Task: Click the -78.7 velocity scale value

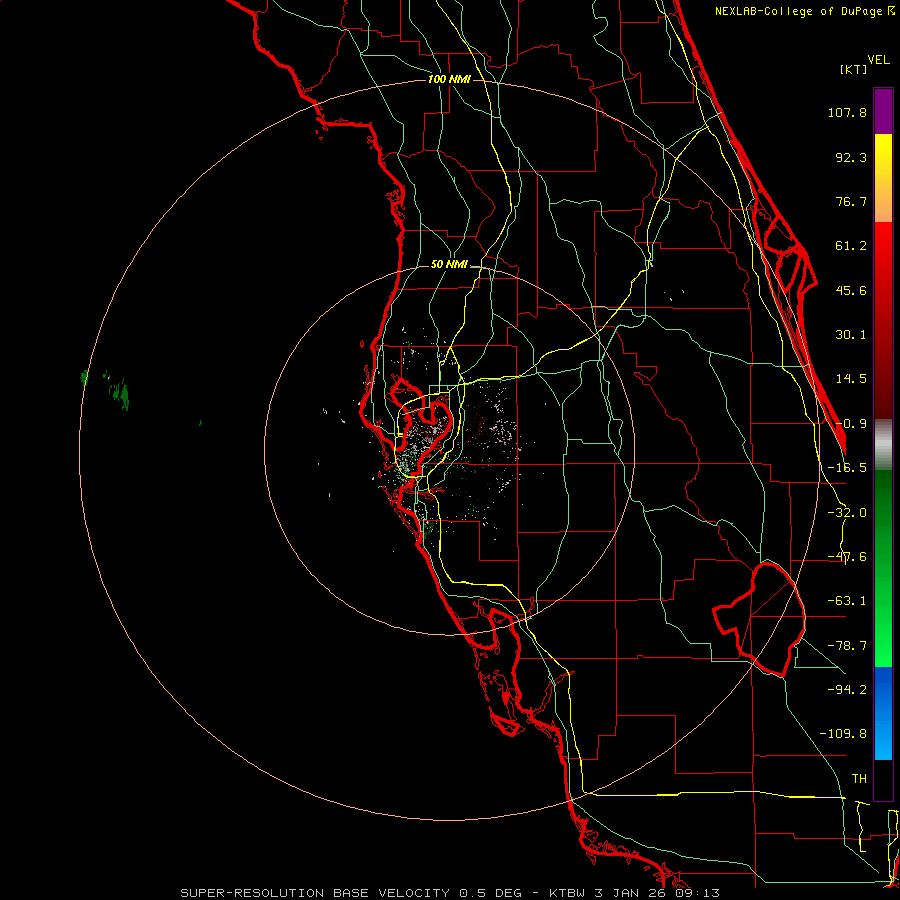Action: pos(847,646)
